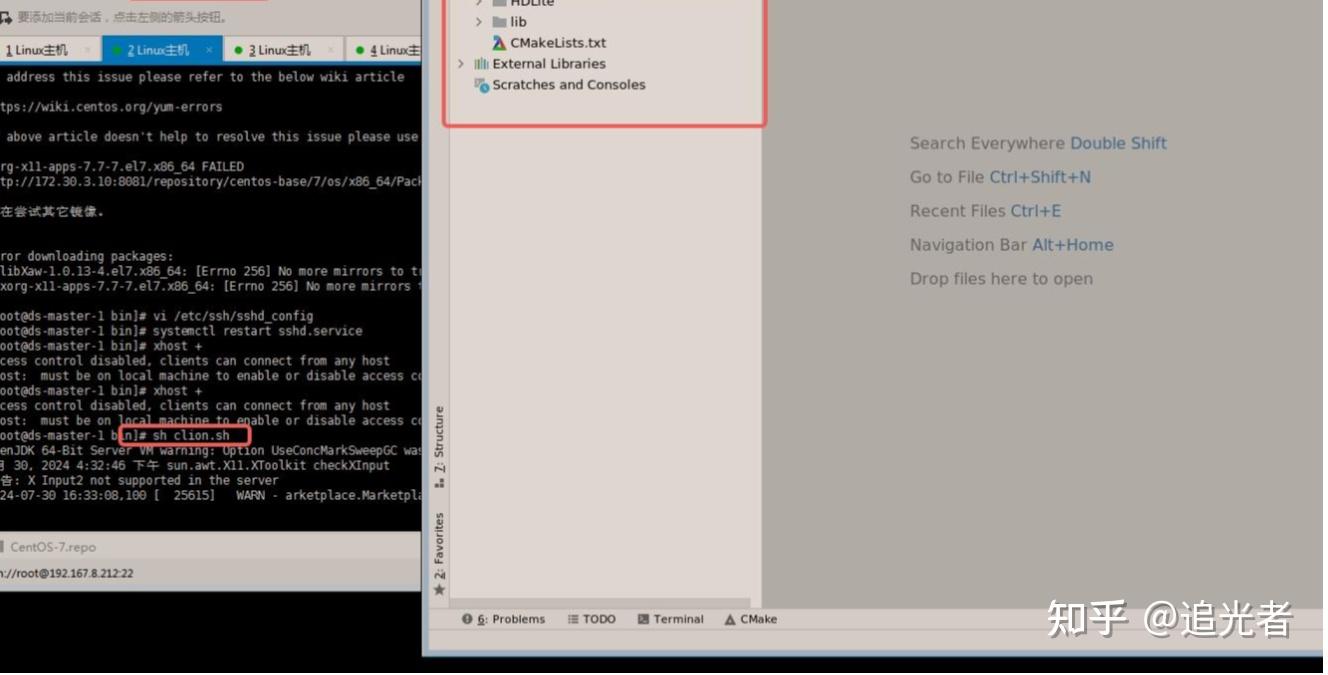1328x675 pixels.
Task: Open the Terminal tool window in CLion
Action: coord(678,618)
